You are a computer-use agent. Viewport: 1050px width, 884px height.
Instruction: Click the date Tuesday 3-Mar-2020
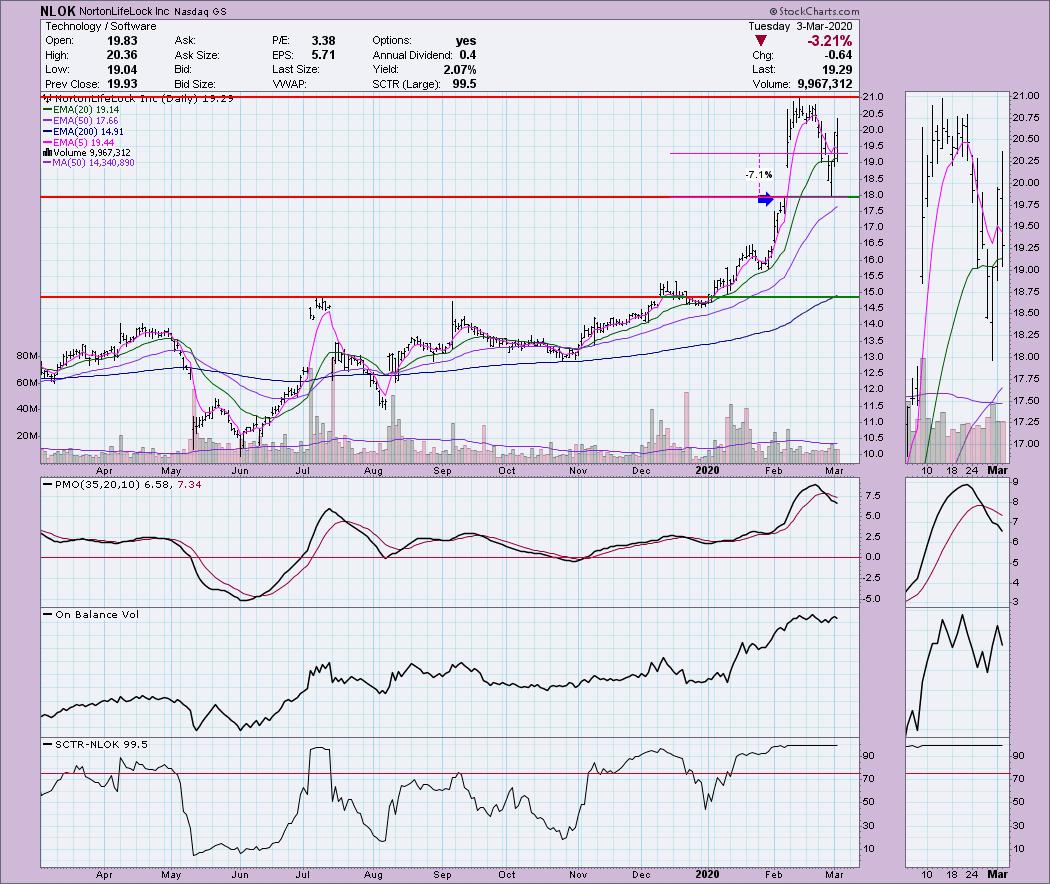(x=800, y=26)
